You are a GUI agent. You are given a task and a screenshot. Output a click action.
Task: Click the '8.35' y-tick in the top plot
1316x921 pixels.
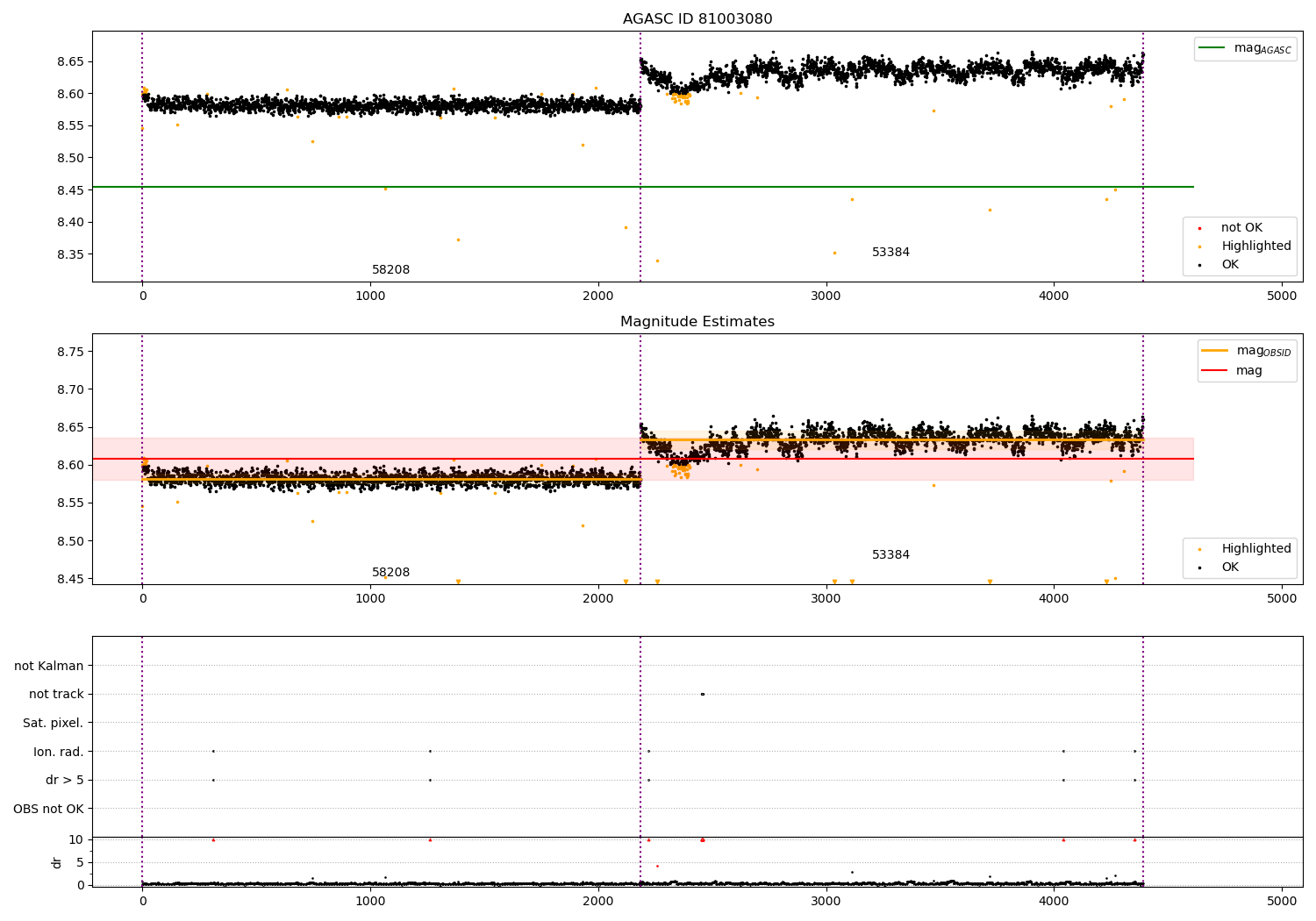point(69,255)
